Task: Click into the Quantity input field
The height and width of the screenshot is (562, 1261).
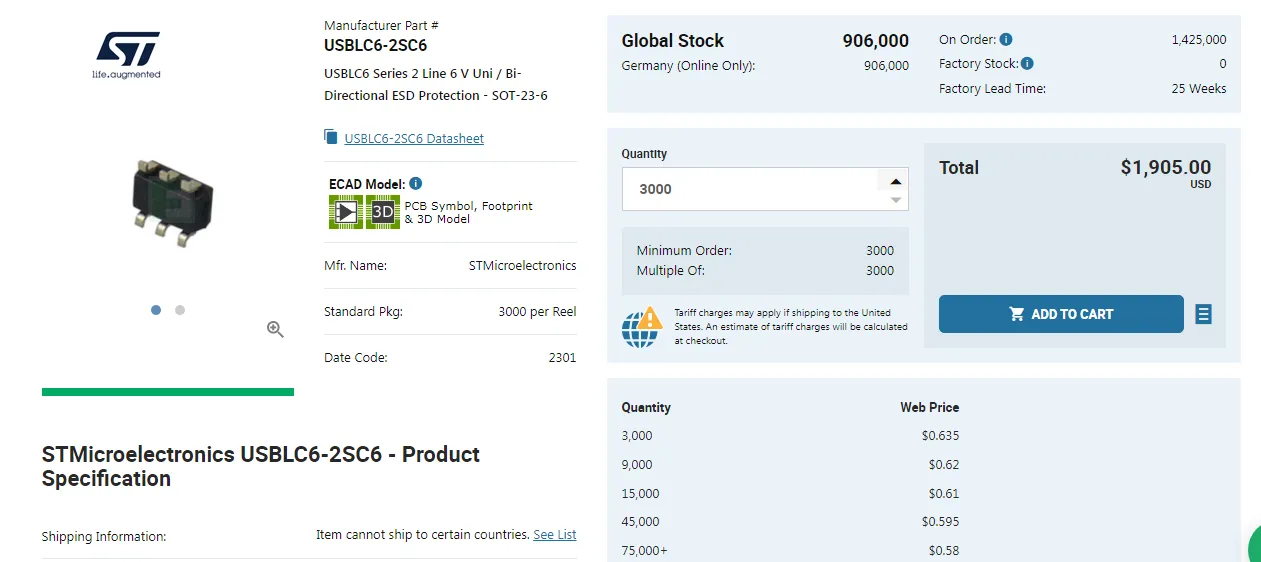Action: [x=750, y=189]
